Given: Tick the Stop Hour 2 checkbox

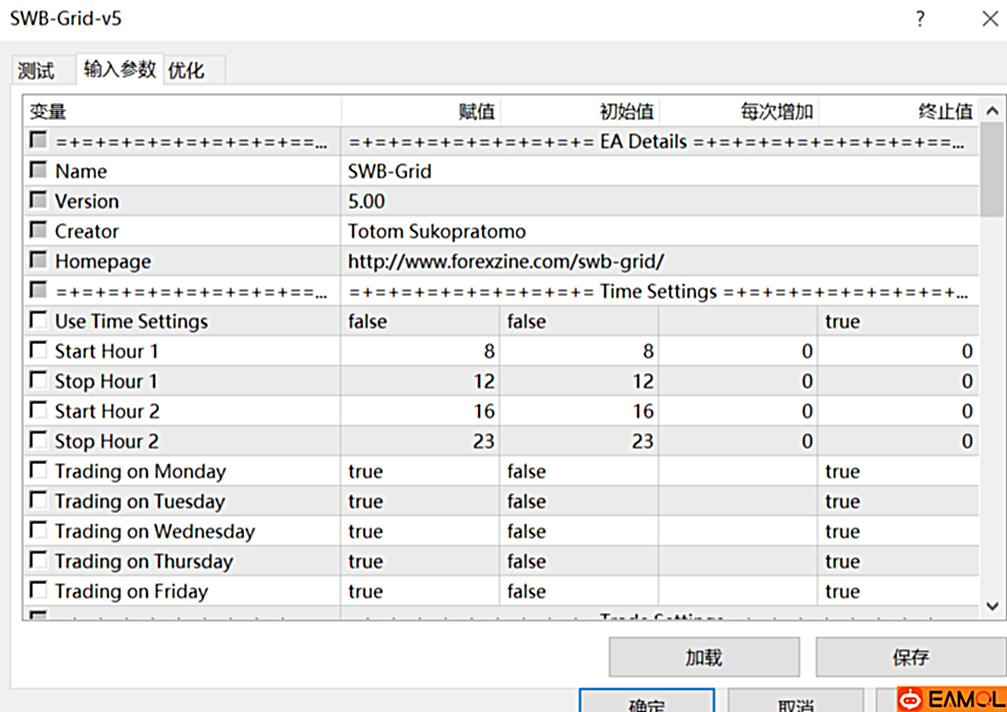Looking at the screenshot, I should (39, 440).
